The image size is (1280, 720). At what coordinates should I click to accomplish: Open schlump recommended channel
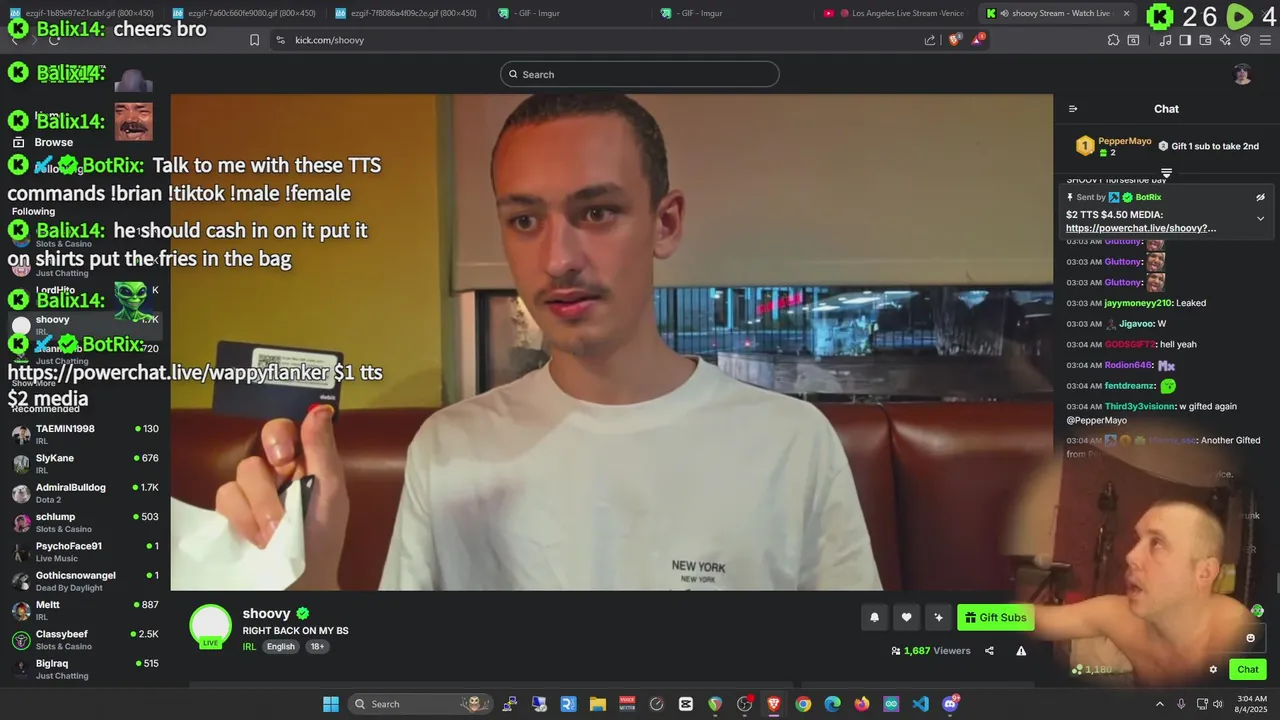click(85, 522)
